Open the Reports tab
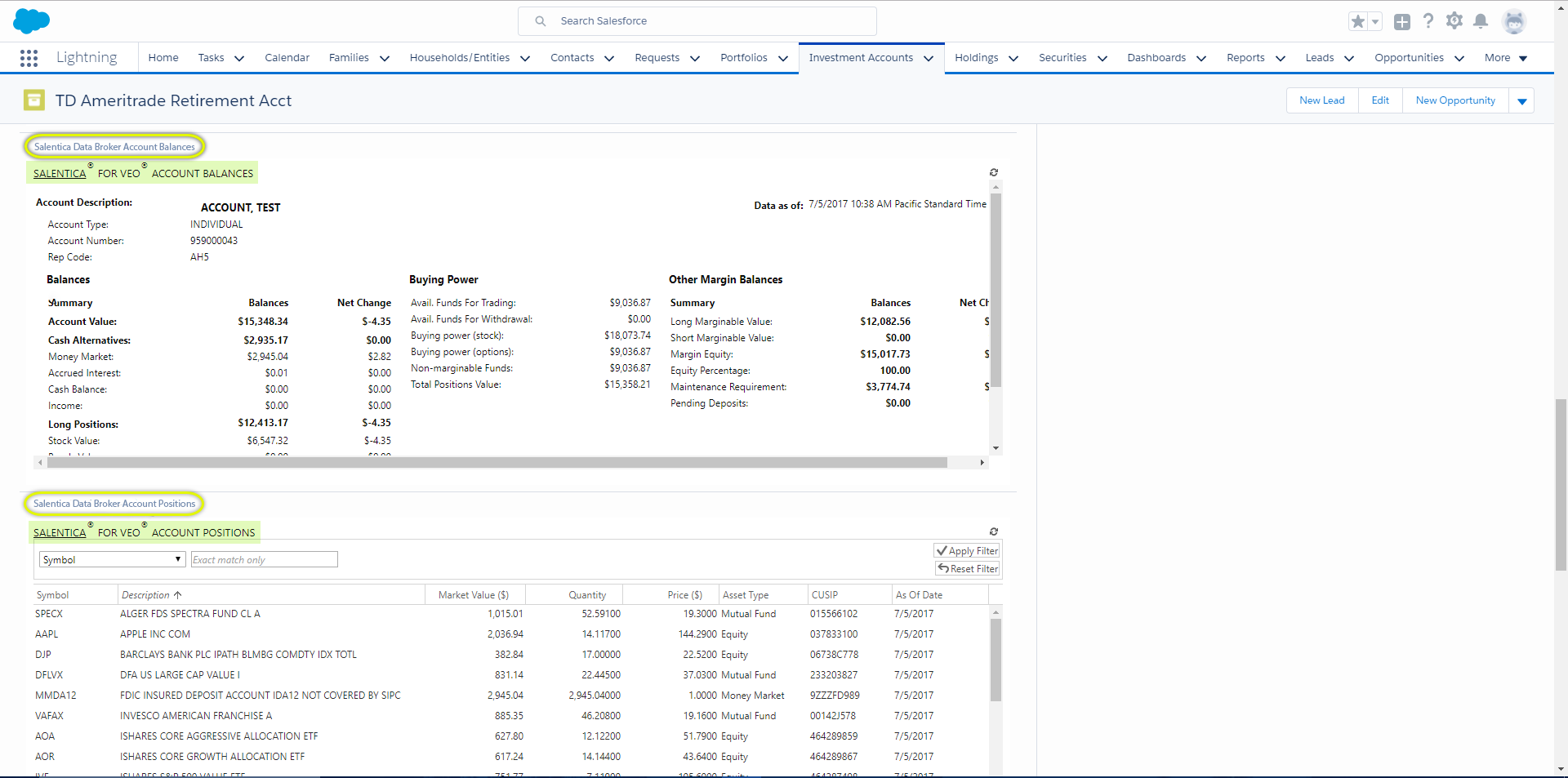The width and height of the screenshot is (1568, 778). (x=1245, y=58)
